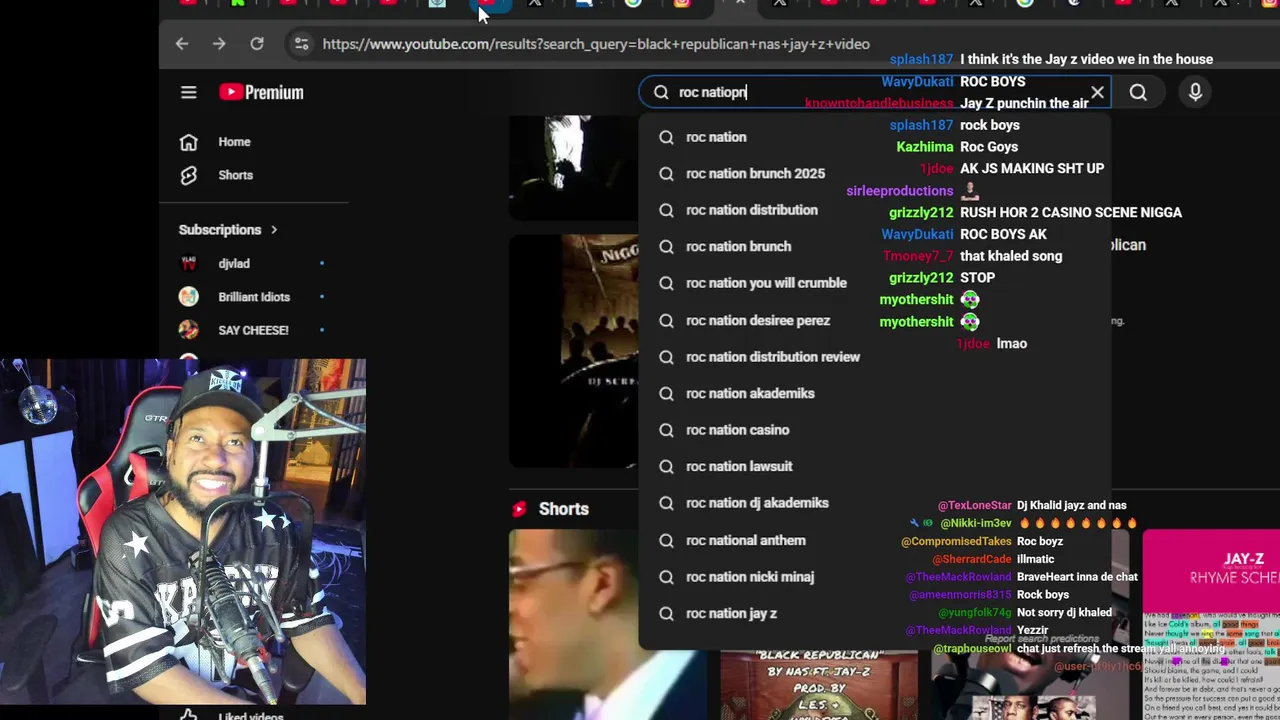Screen dimensions: 1280x720
Task: Open the YouTube hamburger guide menu
Action: tap(189, 92)
